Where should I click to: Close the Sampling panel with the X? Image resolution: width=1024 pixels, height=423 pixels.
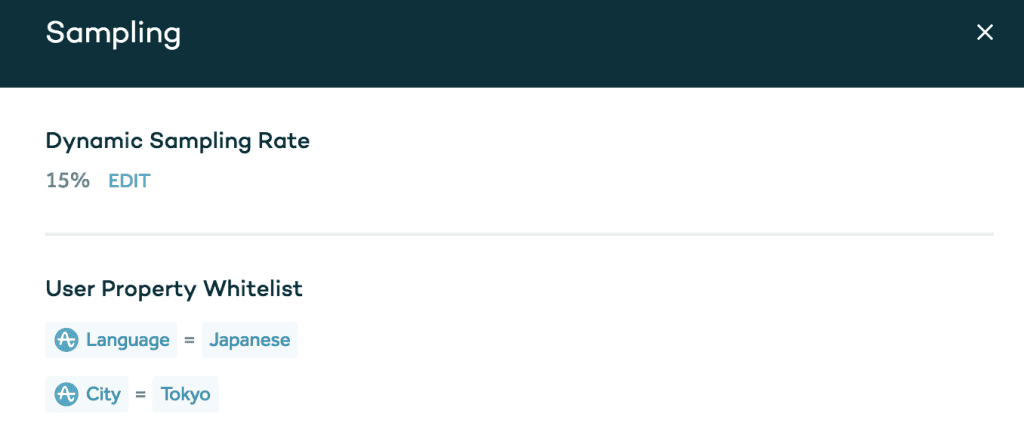pos(985,33)
